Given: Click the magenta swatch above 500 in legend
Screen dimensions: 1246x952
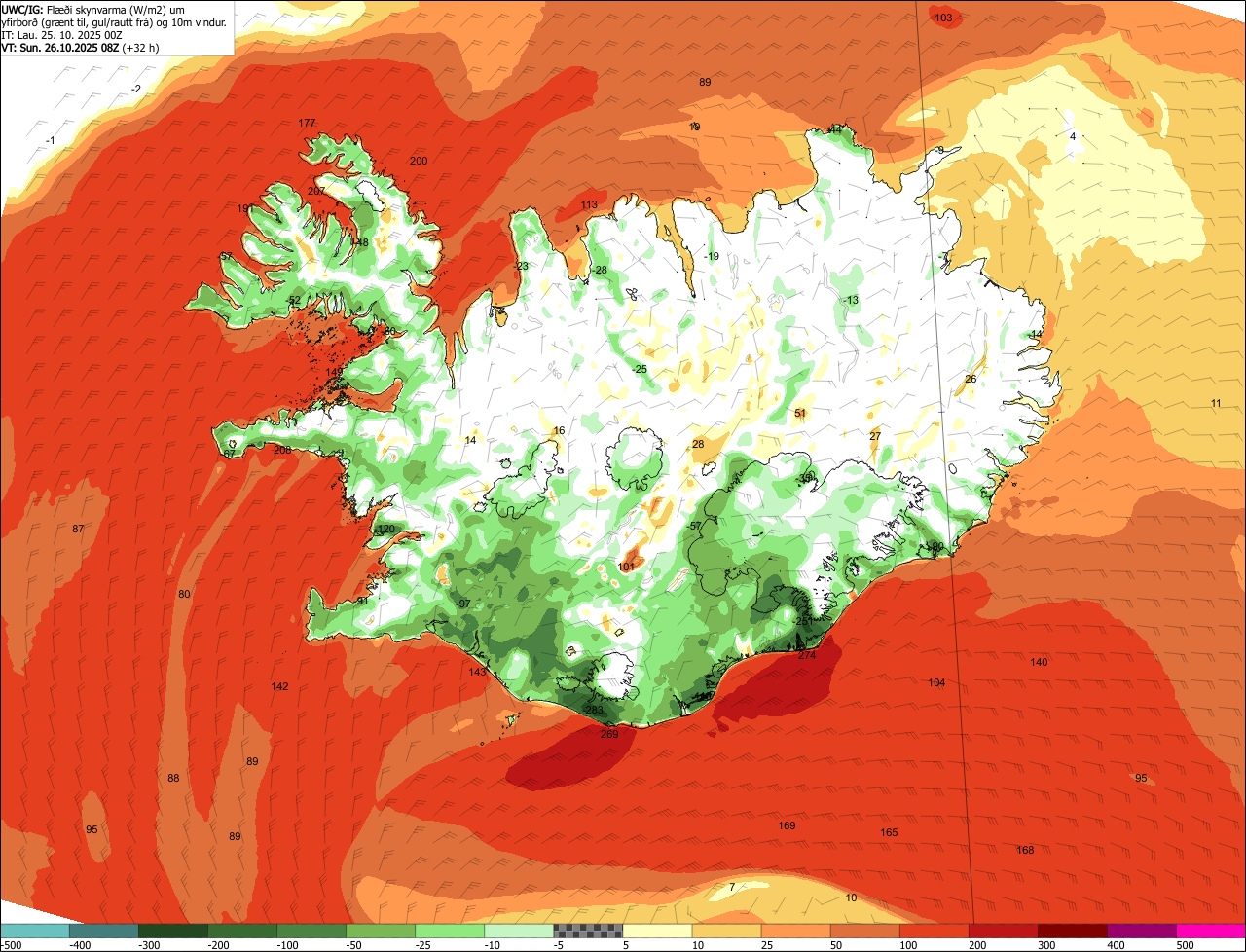Looking at the screenshot, I should (x=1211, y=931).
